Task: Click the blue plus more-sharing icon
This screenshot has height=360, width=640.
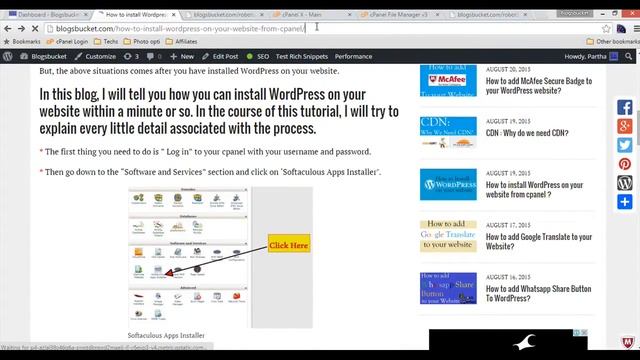Action: 624,201
